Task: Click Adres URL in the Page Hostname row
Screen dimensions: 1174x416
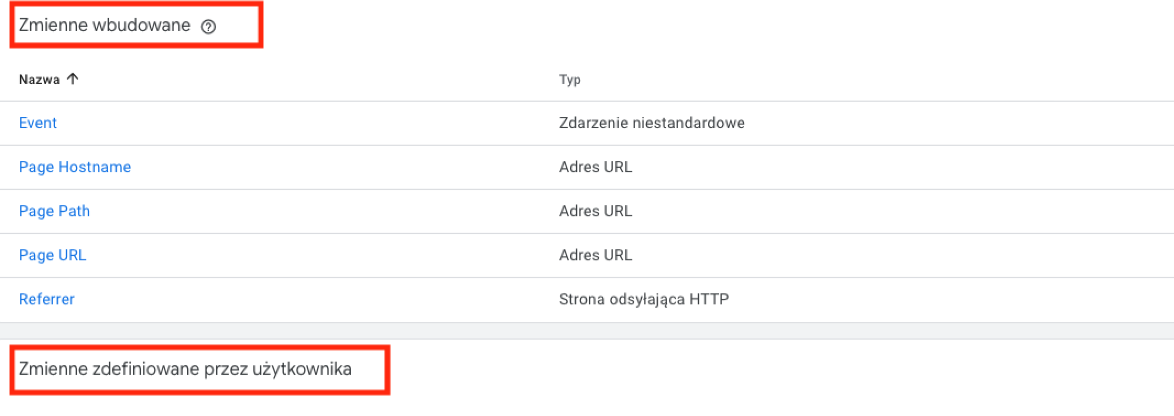Action: coord(595,168)
